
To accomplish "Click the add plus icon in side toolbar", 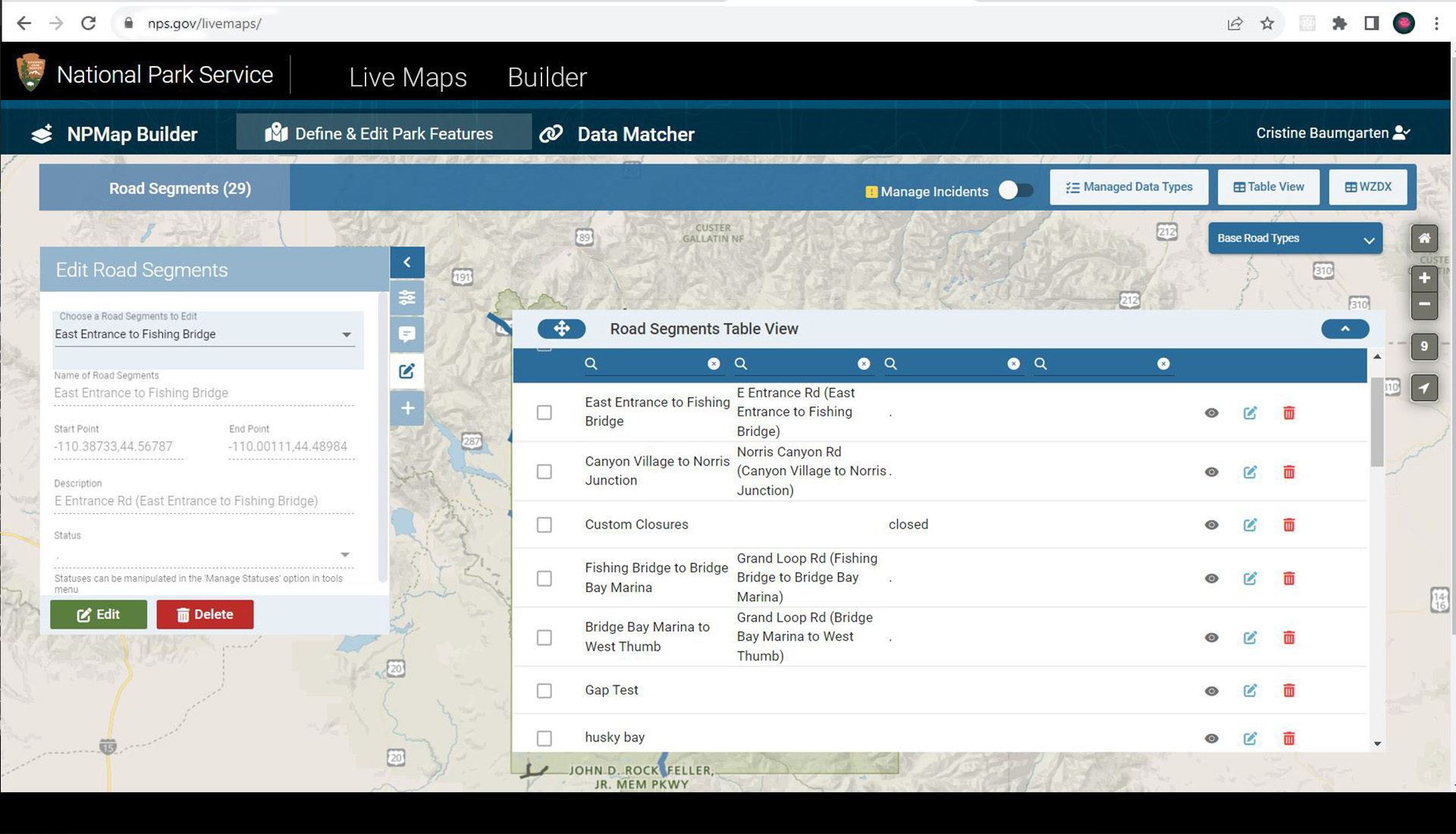I will (407, 408).
